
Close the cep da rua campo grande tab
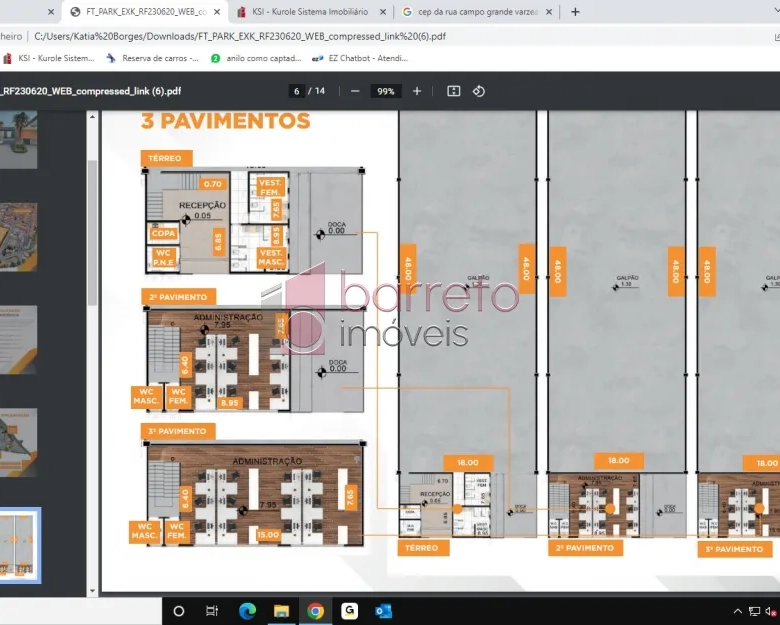549,12
